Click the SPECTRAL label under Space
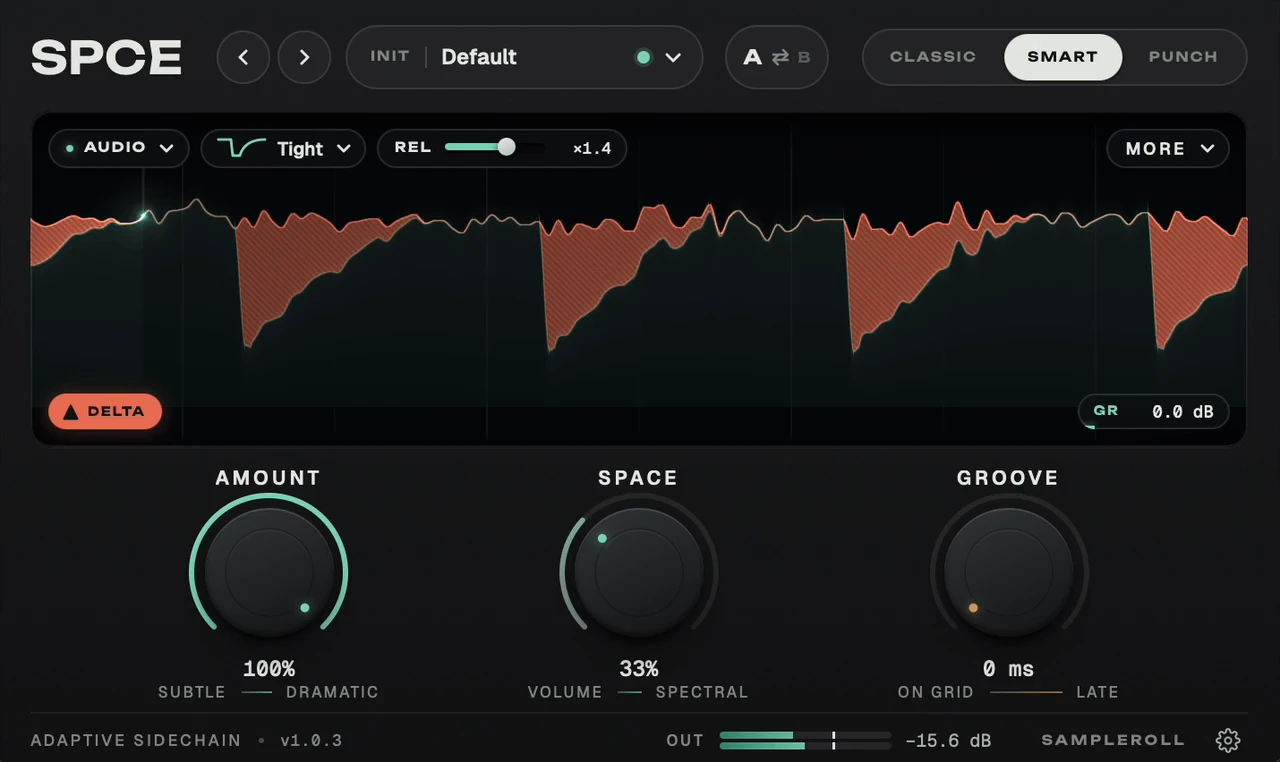The height and width of the screenshot is (762, 1280). pos(702,692)
